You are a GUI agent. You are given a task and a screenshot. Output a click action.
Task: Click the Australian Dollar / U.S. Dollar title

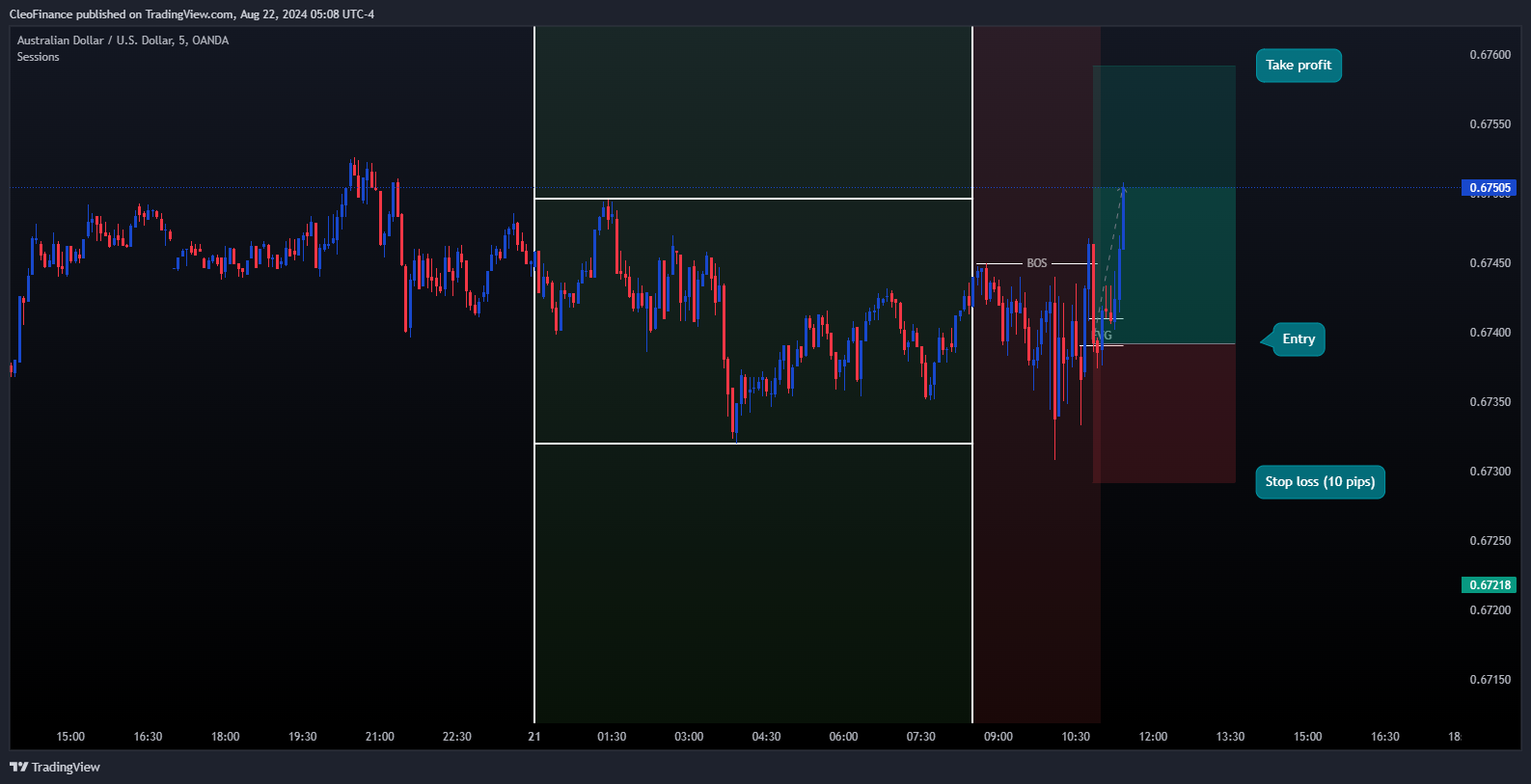point(123,41)
